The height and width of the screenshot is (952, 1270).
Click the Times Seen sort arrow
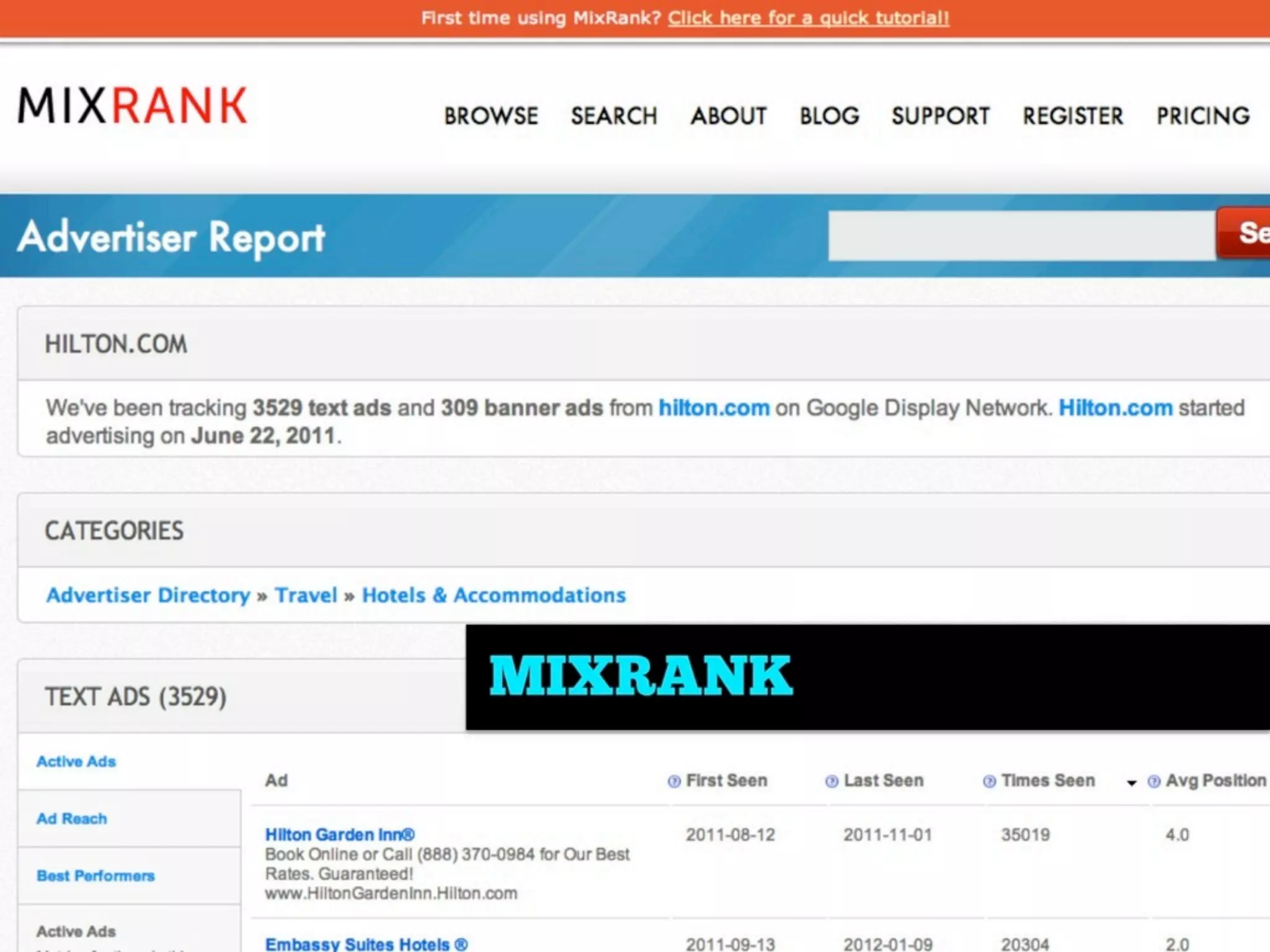(x=1132, y=783)
